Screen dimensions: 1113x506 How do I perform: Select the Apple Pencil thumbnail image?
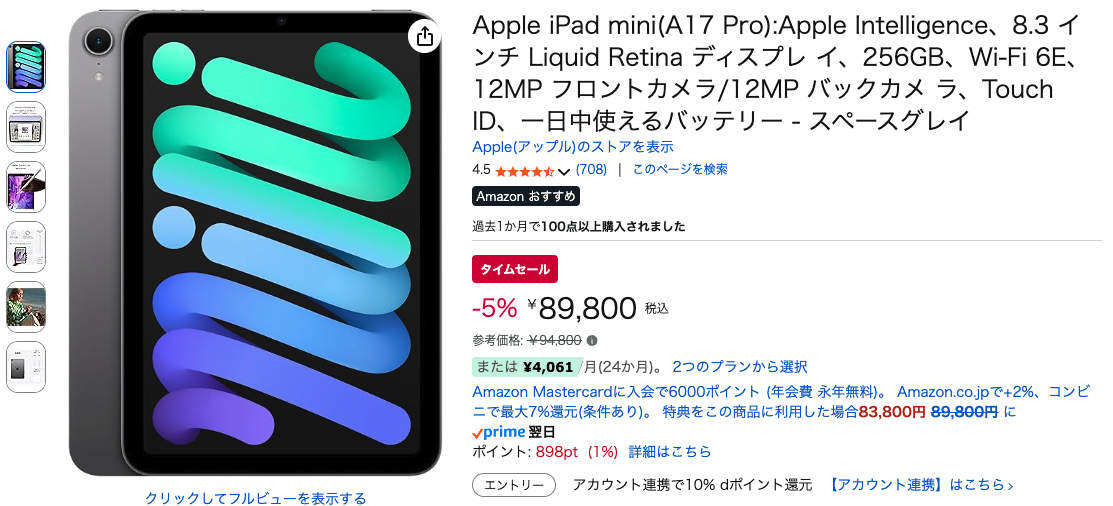pyautogui.click(x=26, y=187)
